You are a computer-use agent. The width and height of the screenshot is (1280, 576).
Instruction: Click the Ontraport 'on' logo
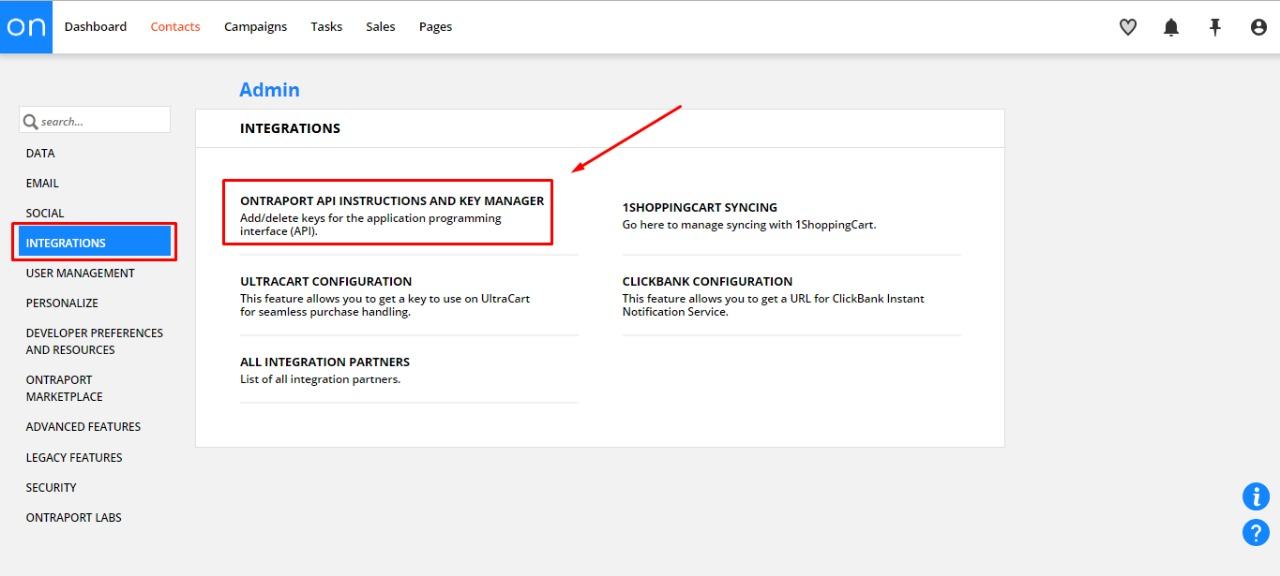pyautogui.click(x=26, y=27)
